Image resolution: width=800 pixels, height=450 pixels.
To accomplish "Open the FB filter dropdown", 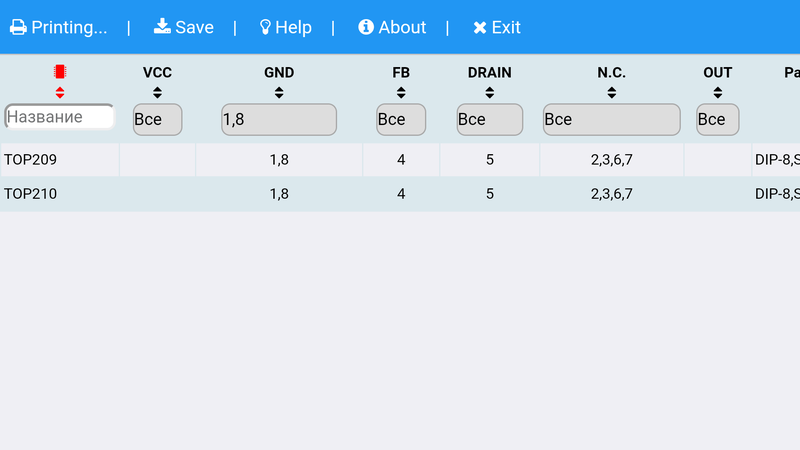I will 401,119.
